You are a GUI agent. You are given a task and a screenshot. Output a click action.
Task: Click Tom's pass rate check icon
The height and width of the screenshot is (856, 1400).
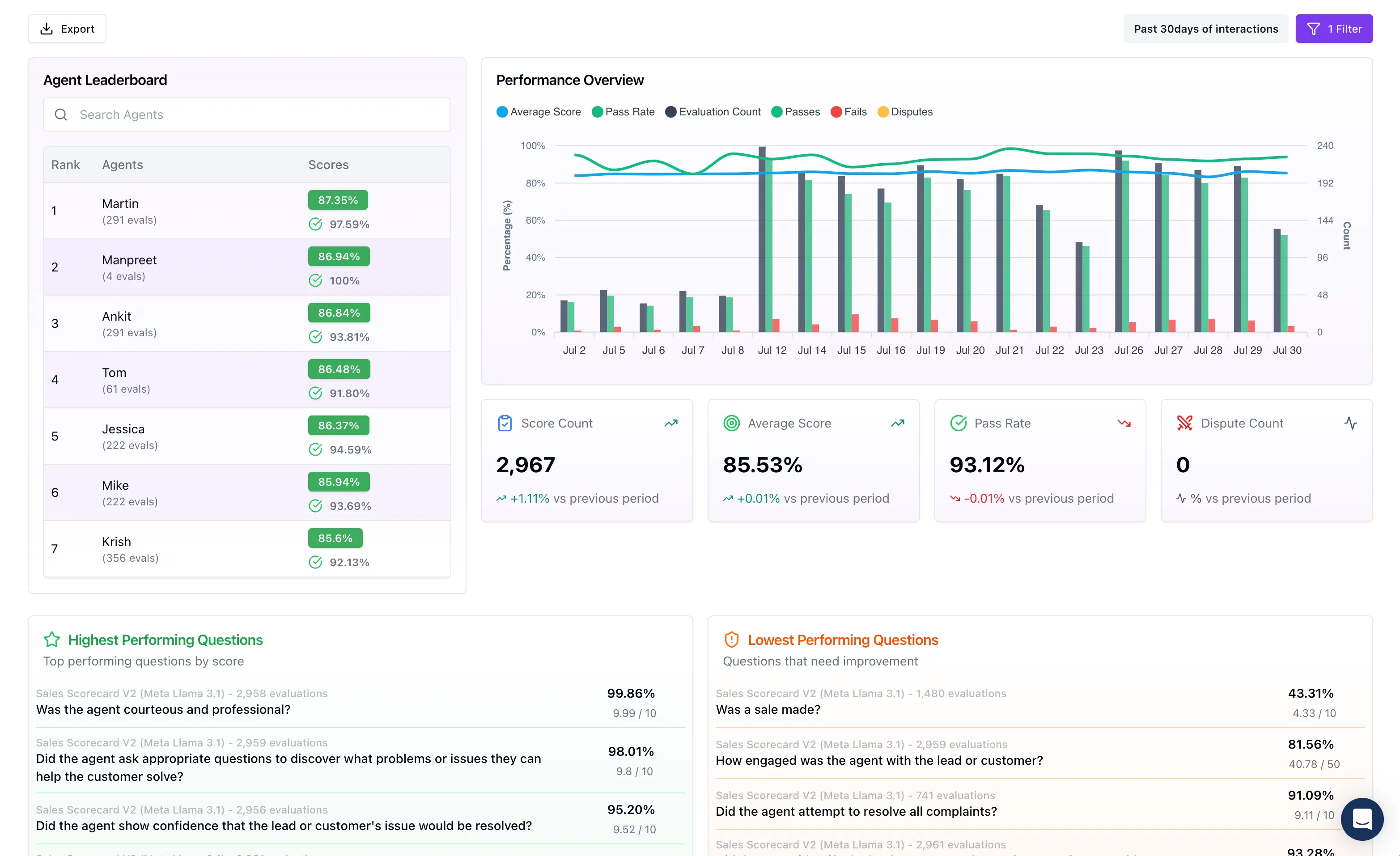tap(315, 393)
